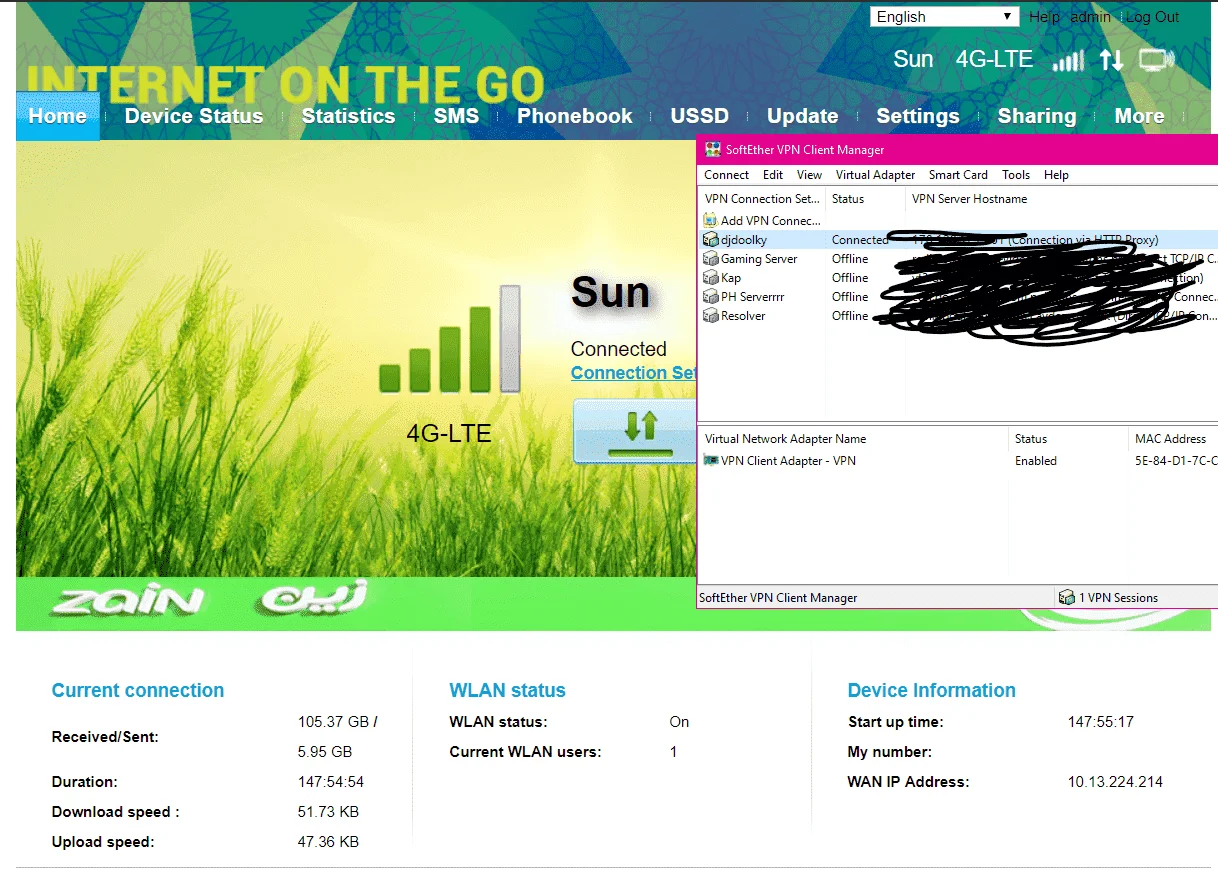Click the signal strength bars icon in header
This screenshot has width=1218, height=870.
tap(1068, 61)
